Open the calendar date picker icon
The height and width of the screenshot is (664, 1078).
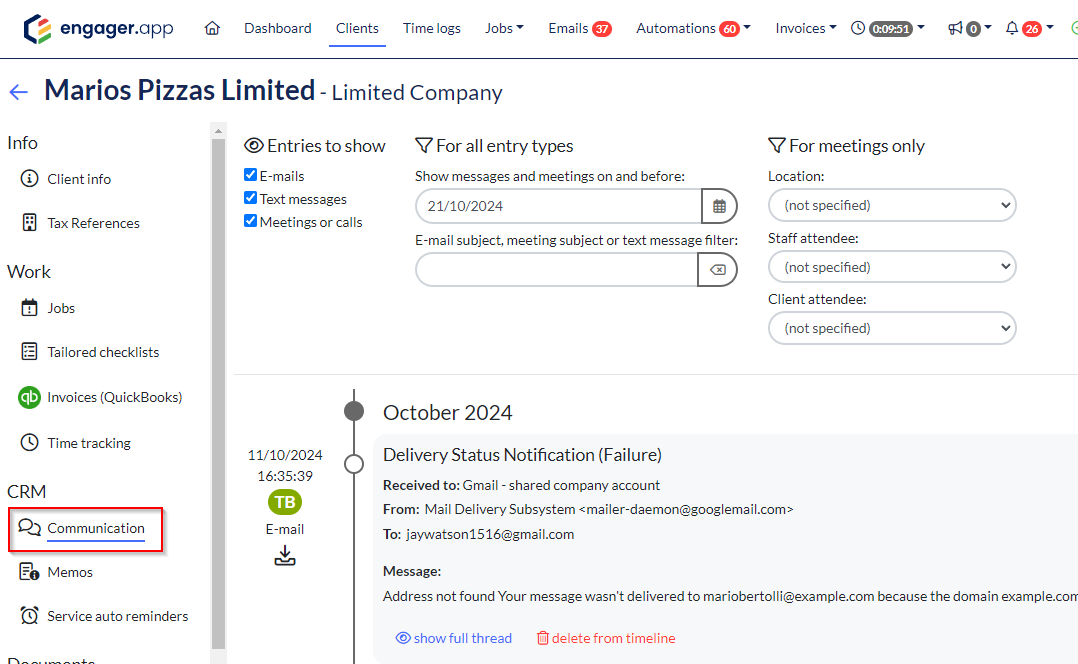719,206
